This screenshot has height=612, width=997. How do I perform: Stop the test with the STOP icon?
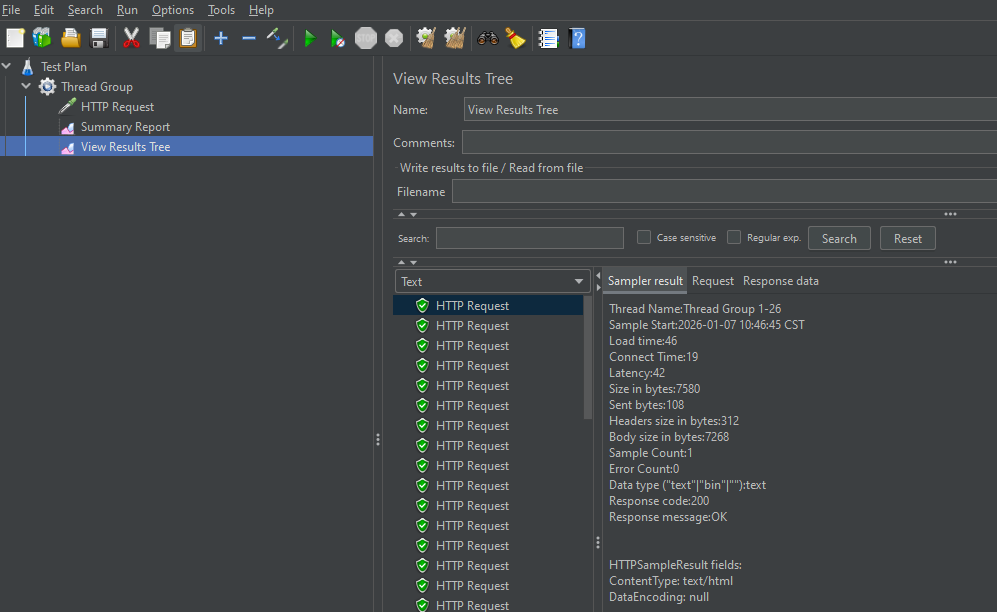366,38
